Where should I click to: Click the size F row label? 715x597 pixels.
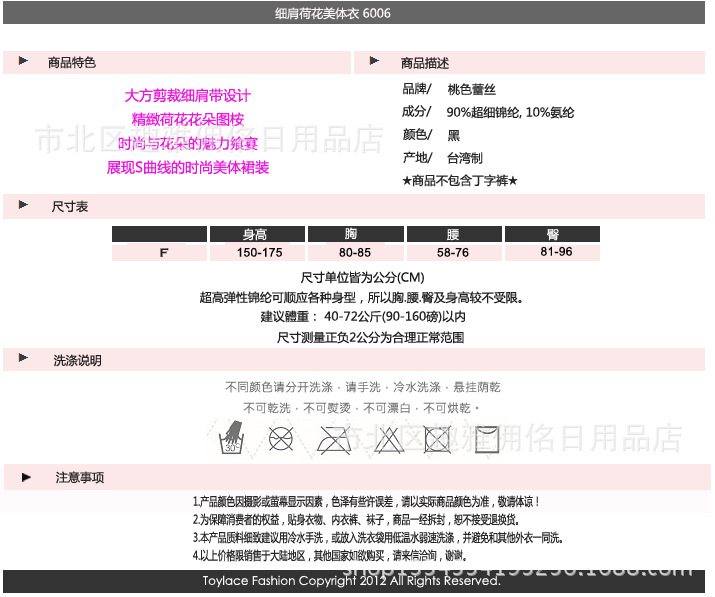coord(163,252)
